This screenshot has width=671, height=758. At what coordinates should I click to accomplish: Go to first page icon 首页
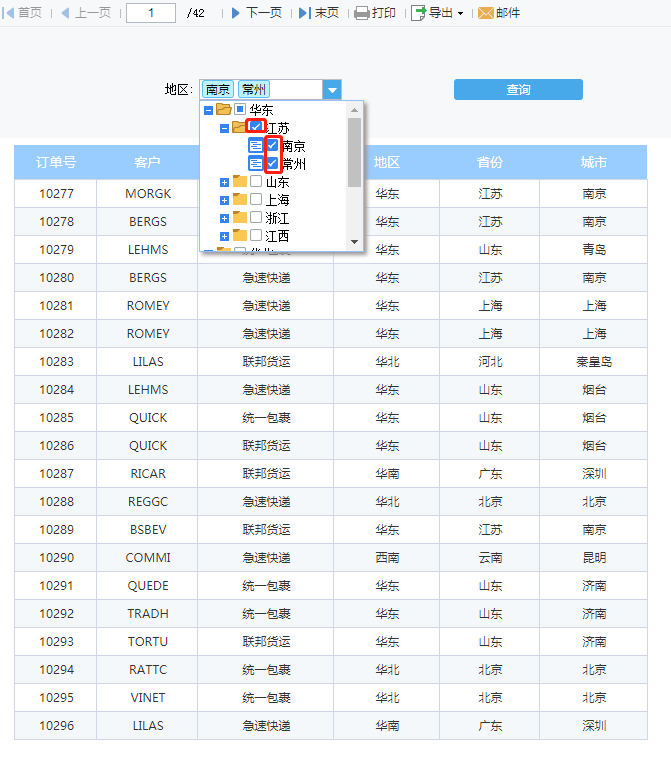[x=8, y=13]
